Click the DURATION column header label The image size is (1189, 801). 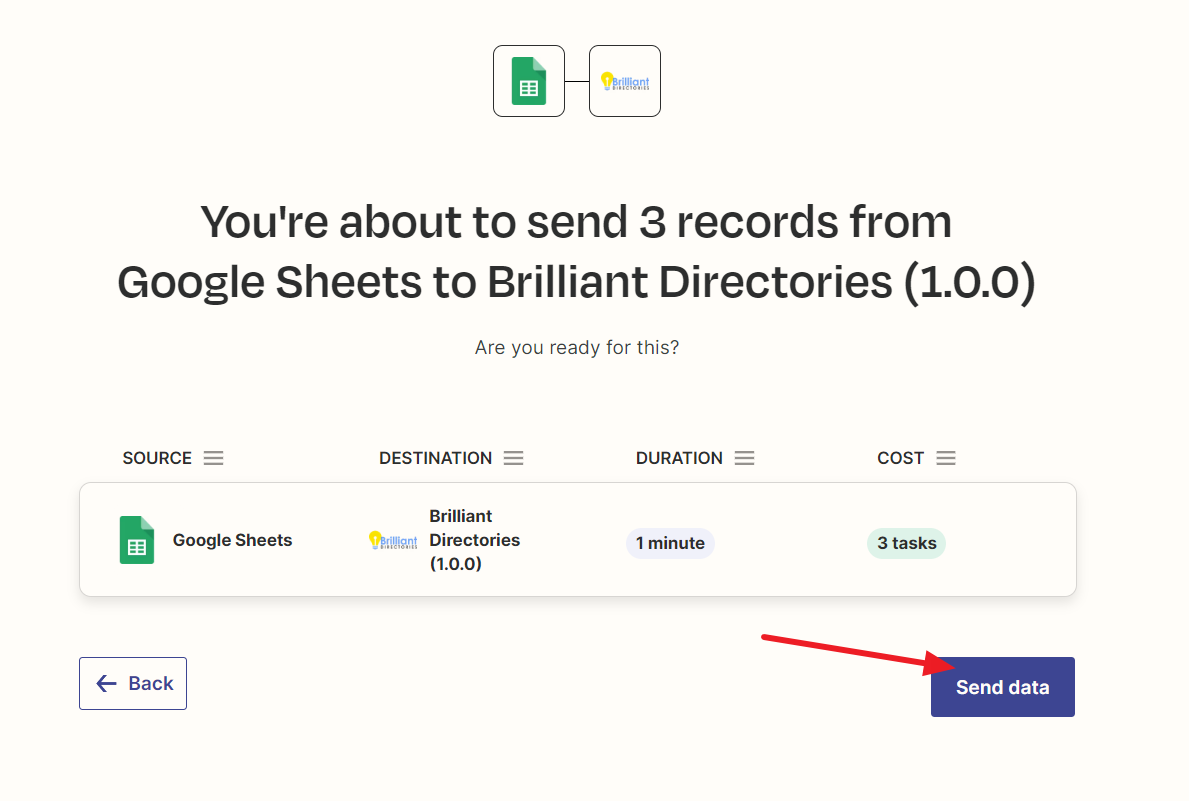679,458
